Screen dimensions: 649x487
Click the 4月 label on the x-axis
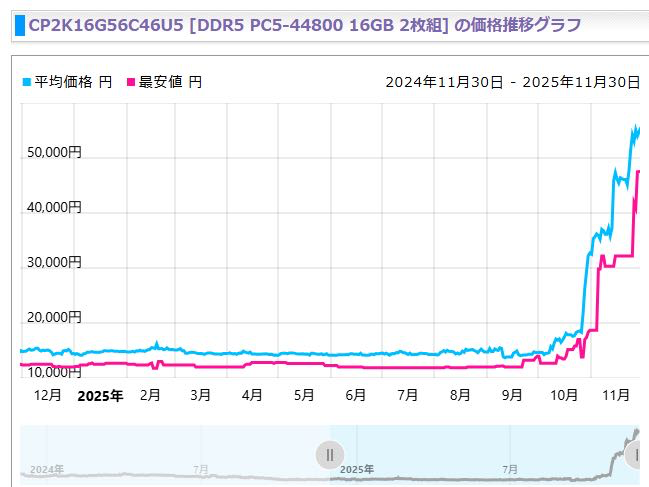pos(252,395)
